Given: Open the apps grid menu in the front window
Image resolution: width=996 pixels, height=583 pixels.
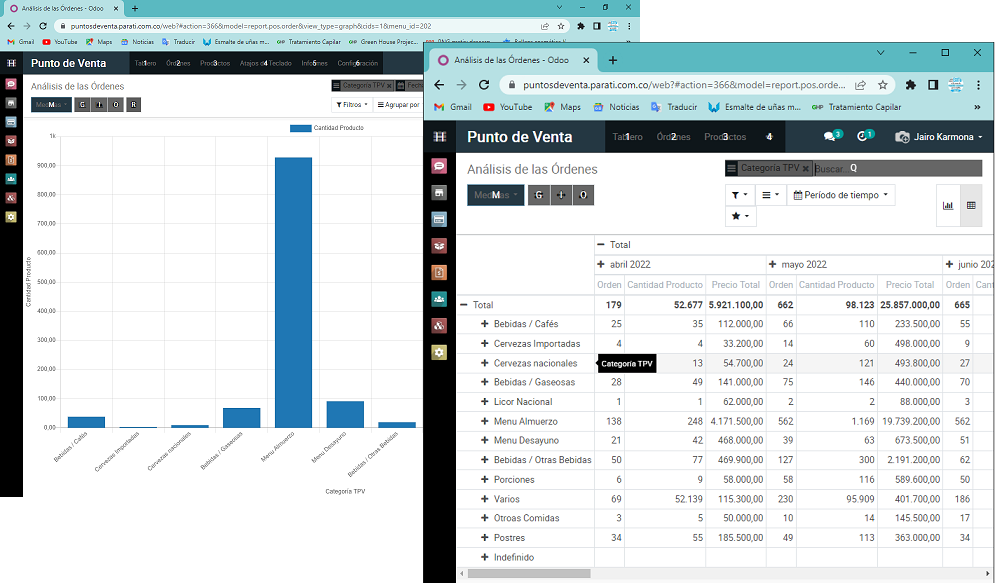Looking at the screenshot, I should (x=439, y=137).
